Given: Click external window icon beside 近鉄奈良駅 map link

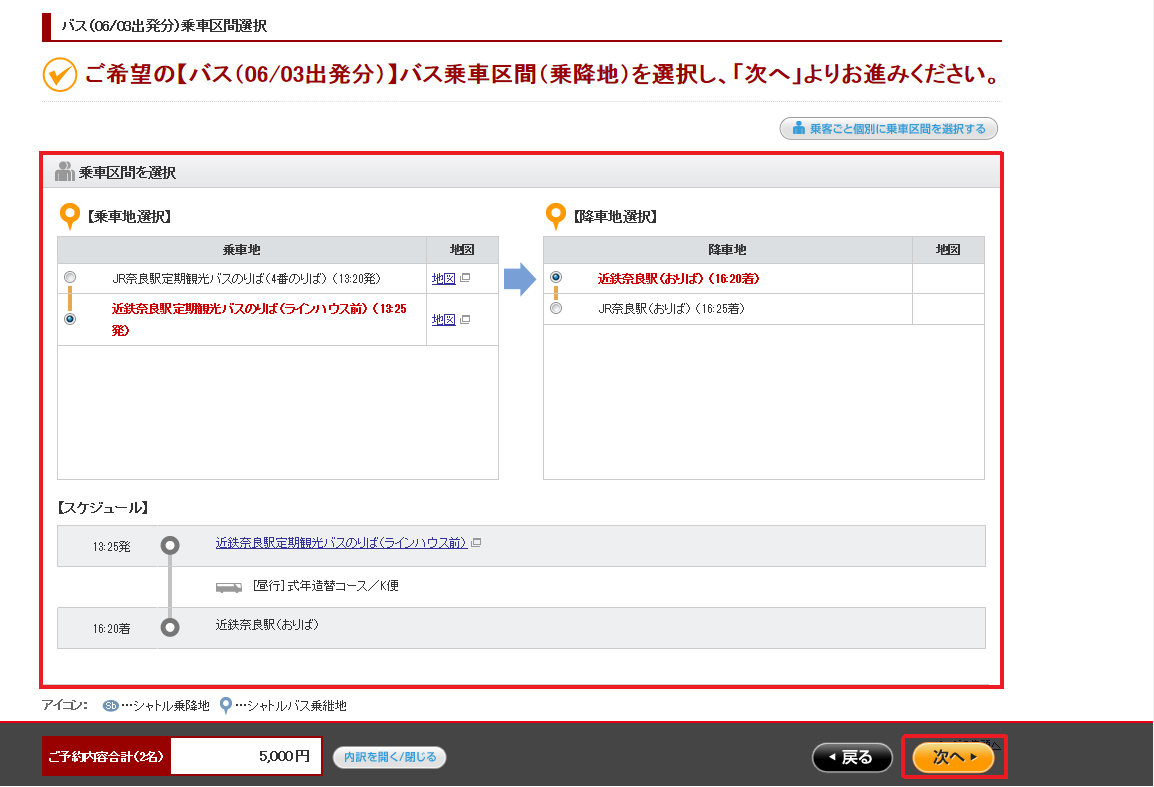Looking at the screenshot, I should tap(465, 320).
